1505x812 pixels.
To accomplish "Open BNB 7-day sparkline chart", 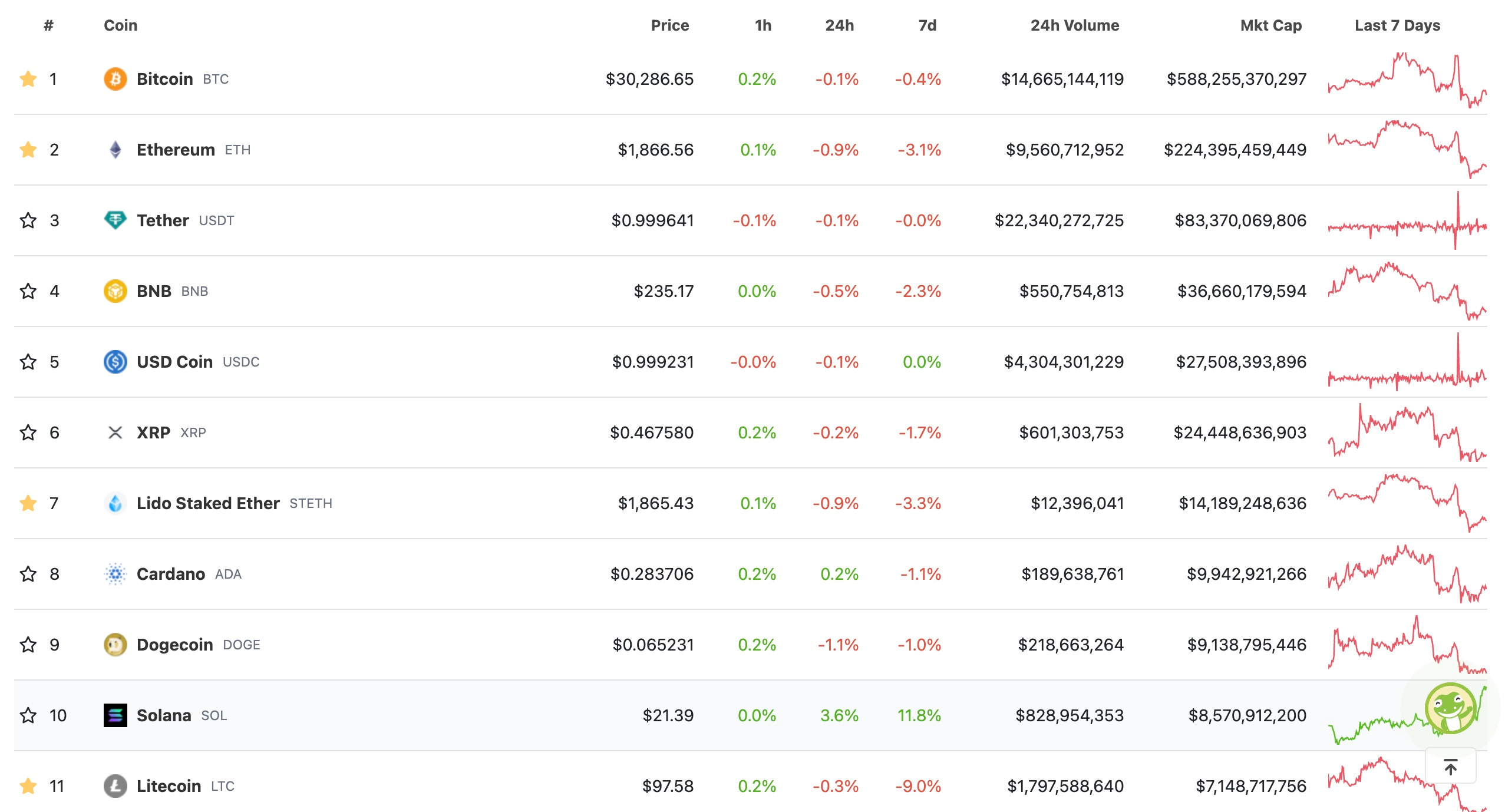I will click(x=1407, y=291).
